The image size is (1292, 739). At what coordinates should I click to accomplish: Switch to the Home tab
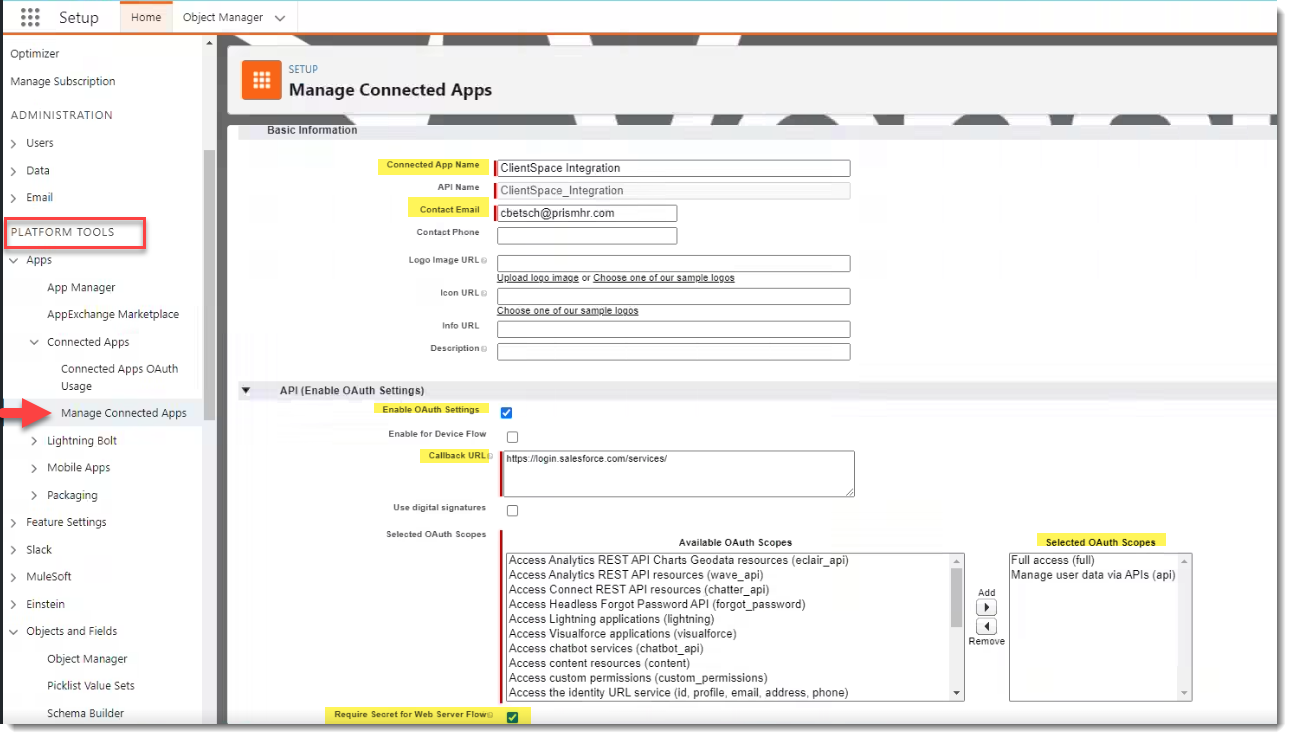click(x=146, y=18)
